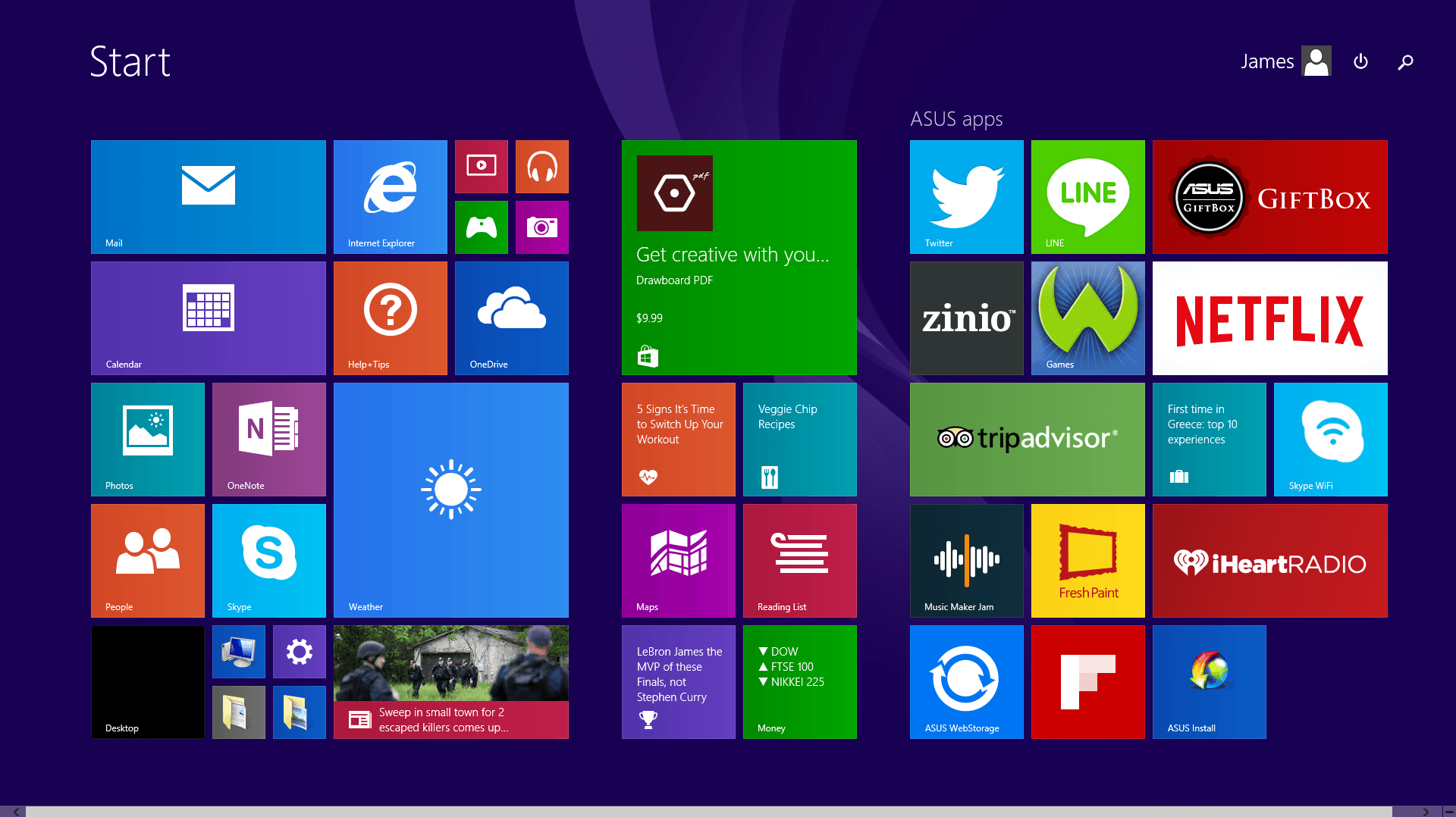Image resolution: width=1456 pixels, height=817 pixels.
Task: Open the Money stock market tile
Action: (800, 682)
